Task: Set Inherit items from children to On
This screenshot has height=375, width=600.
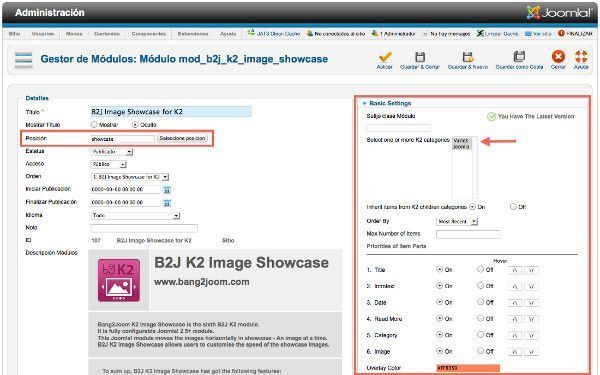Action: 472,207
